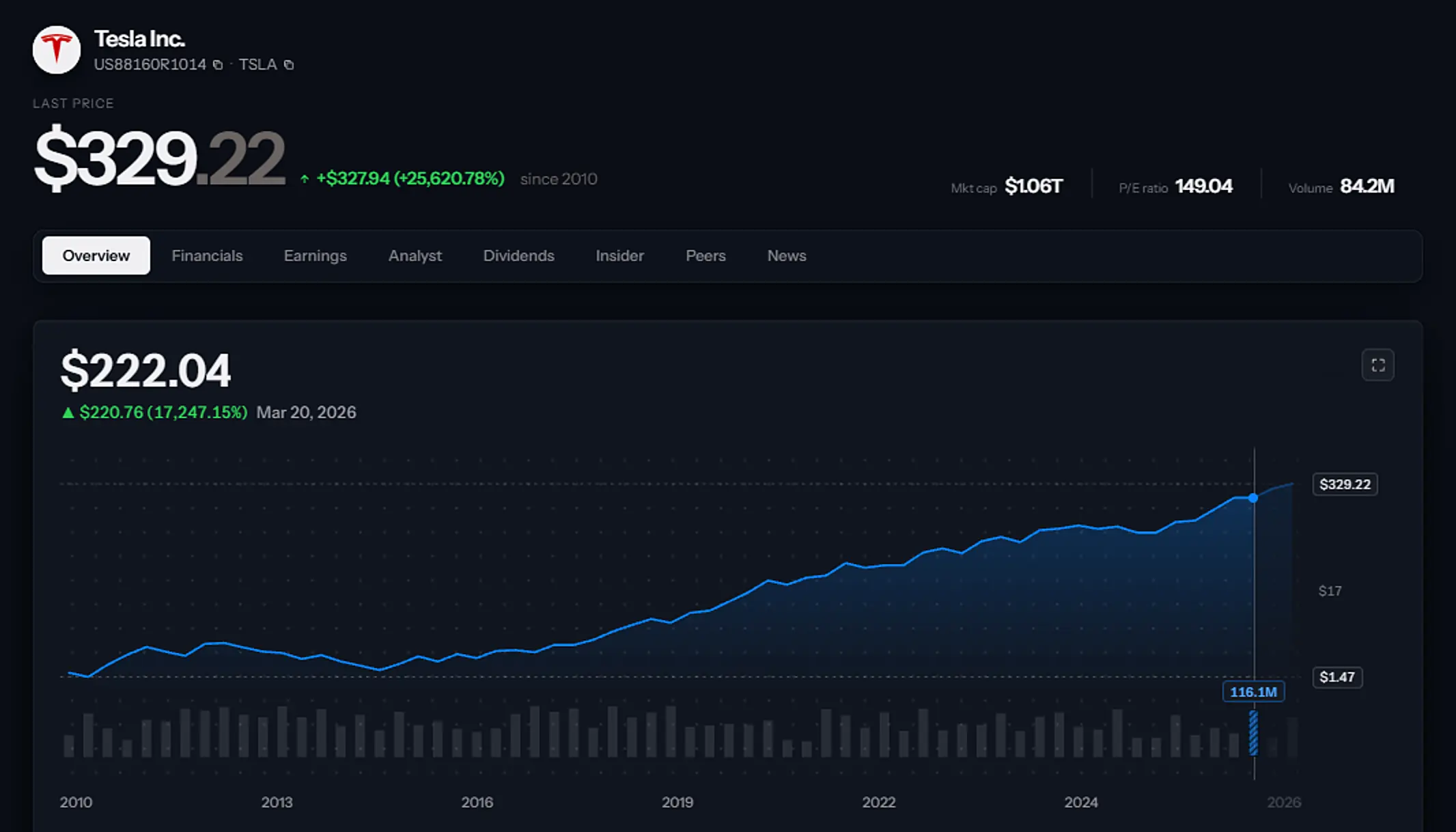Click the 2016 x-axis label
Viewport: 1456px width, 832px height.
(477, 802)
